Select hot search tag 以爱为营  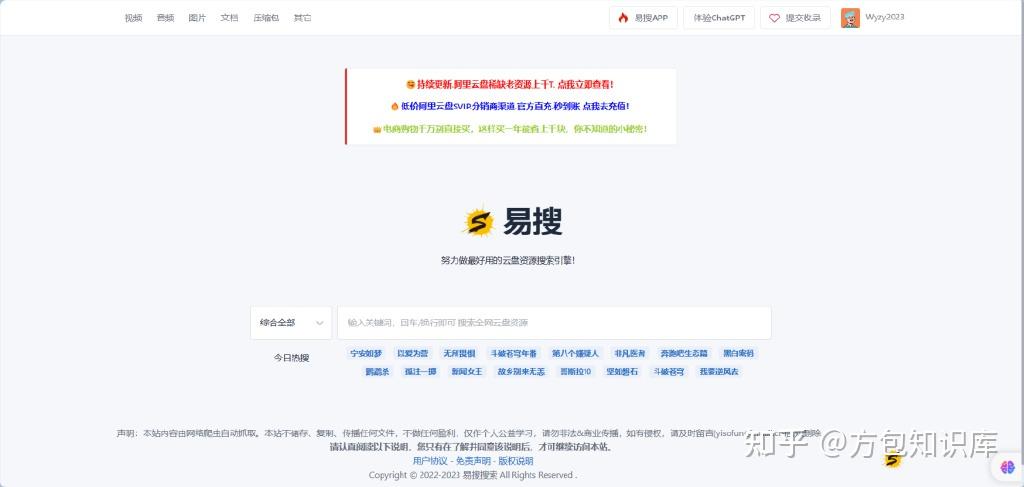tap(413, 353)
